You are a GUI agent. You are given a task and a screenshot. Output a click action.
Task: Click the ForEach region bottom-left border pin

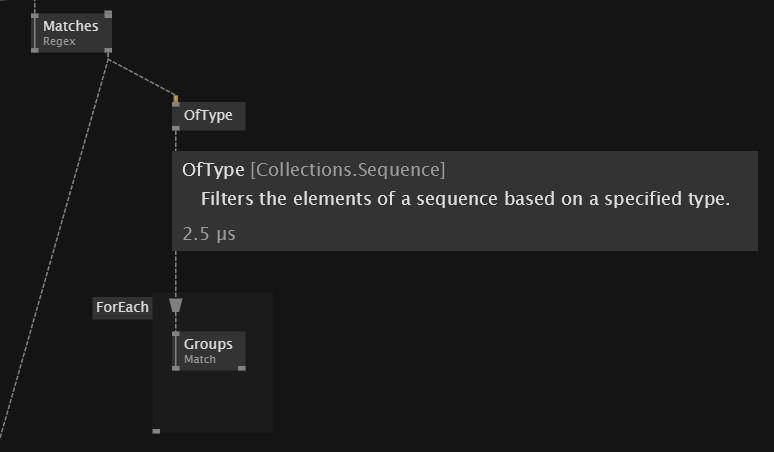tap(156, 431)
